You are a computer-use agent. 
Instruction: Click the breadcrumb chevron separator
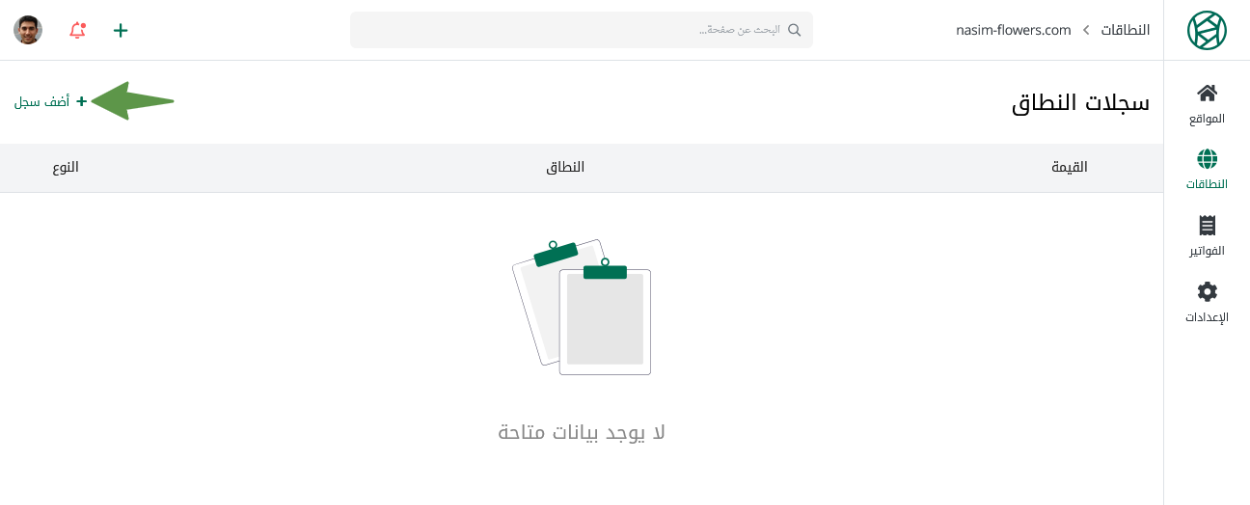(x=1086, y=30)
